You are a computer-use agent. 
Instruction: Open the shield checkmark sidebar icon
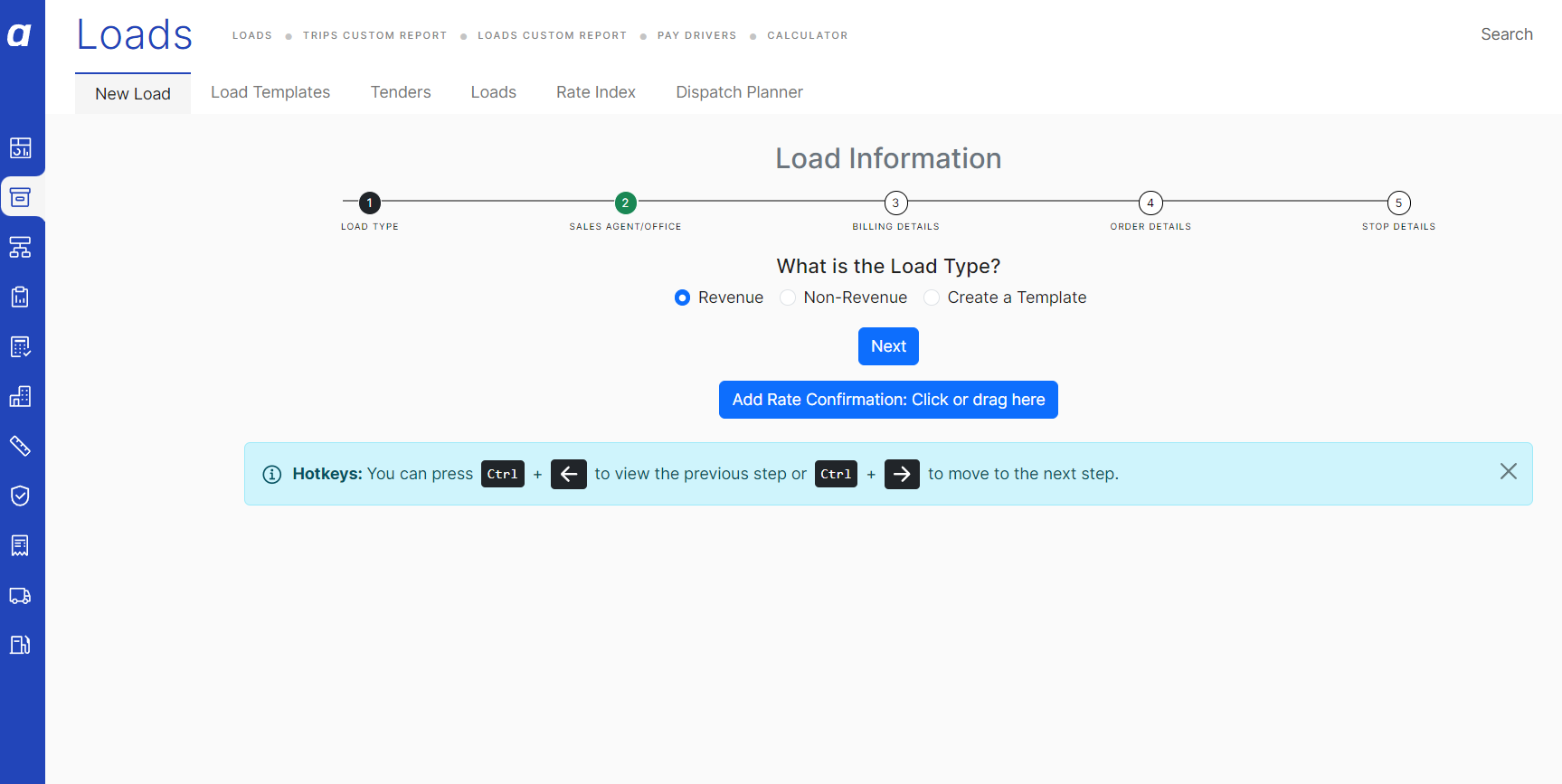pyautogui.click(x=20, y=496)
